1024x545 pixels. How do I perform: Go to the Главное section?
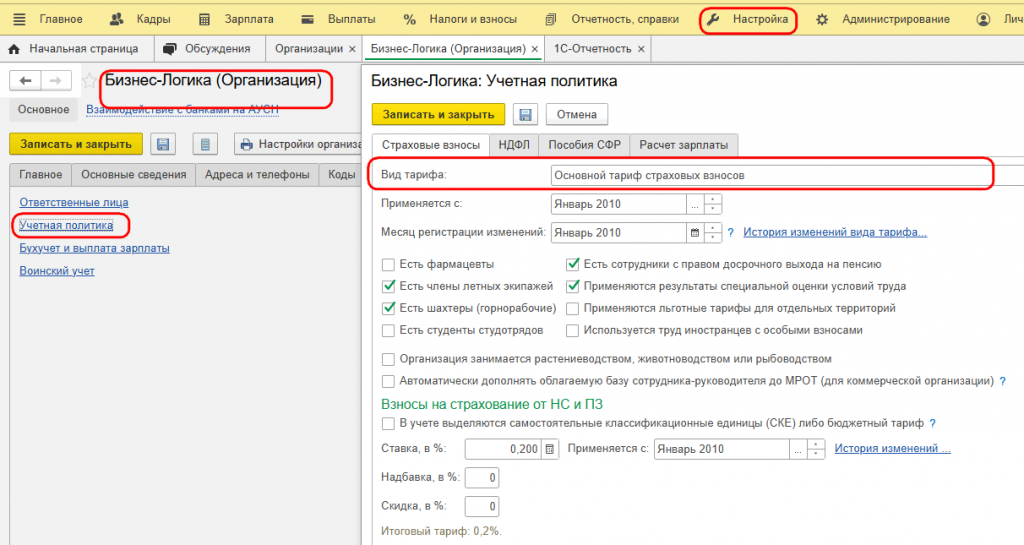coord(61,19)
